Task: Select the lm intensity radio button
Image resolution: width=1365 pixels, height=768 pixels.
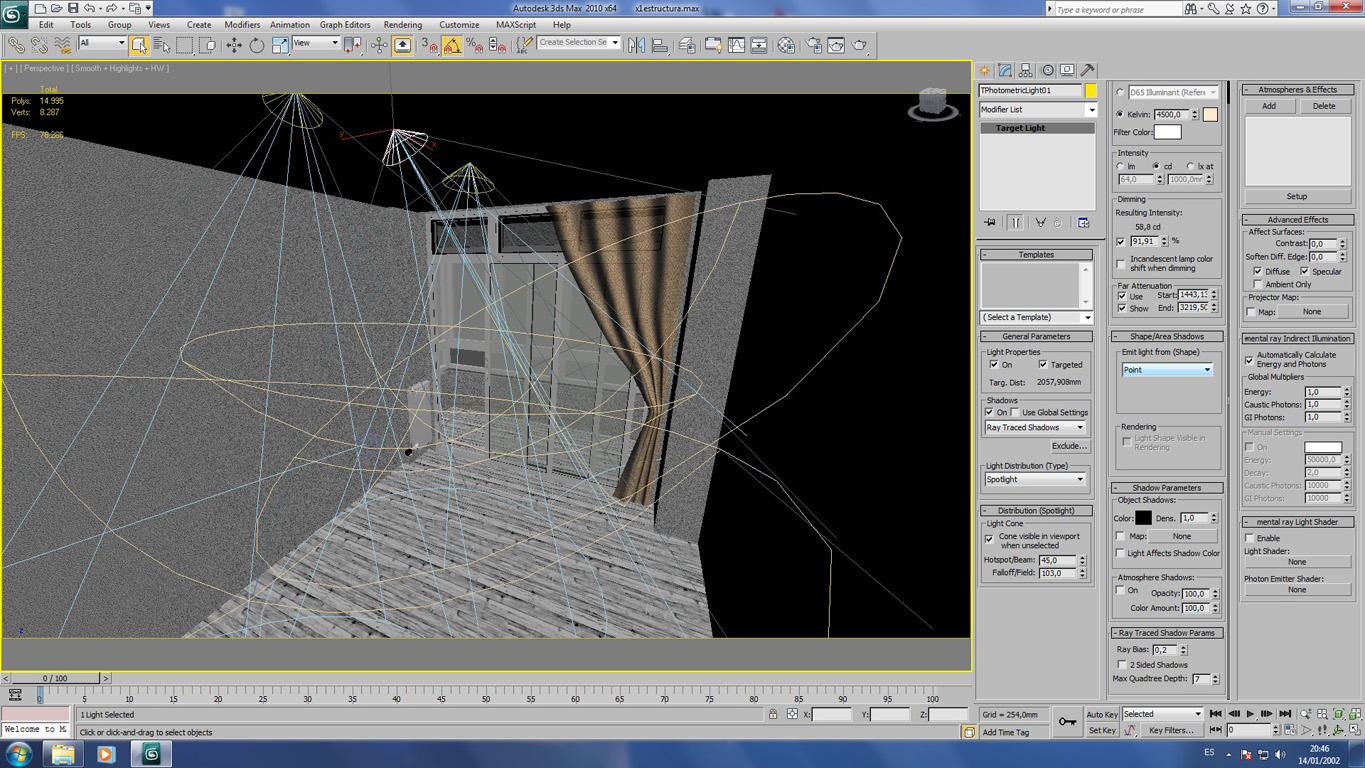Action: click(x=1120, y=166)
